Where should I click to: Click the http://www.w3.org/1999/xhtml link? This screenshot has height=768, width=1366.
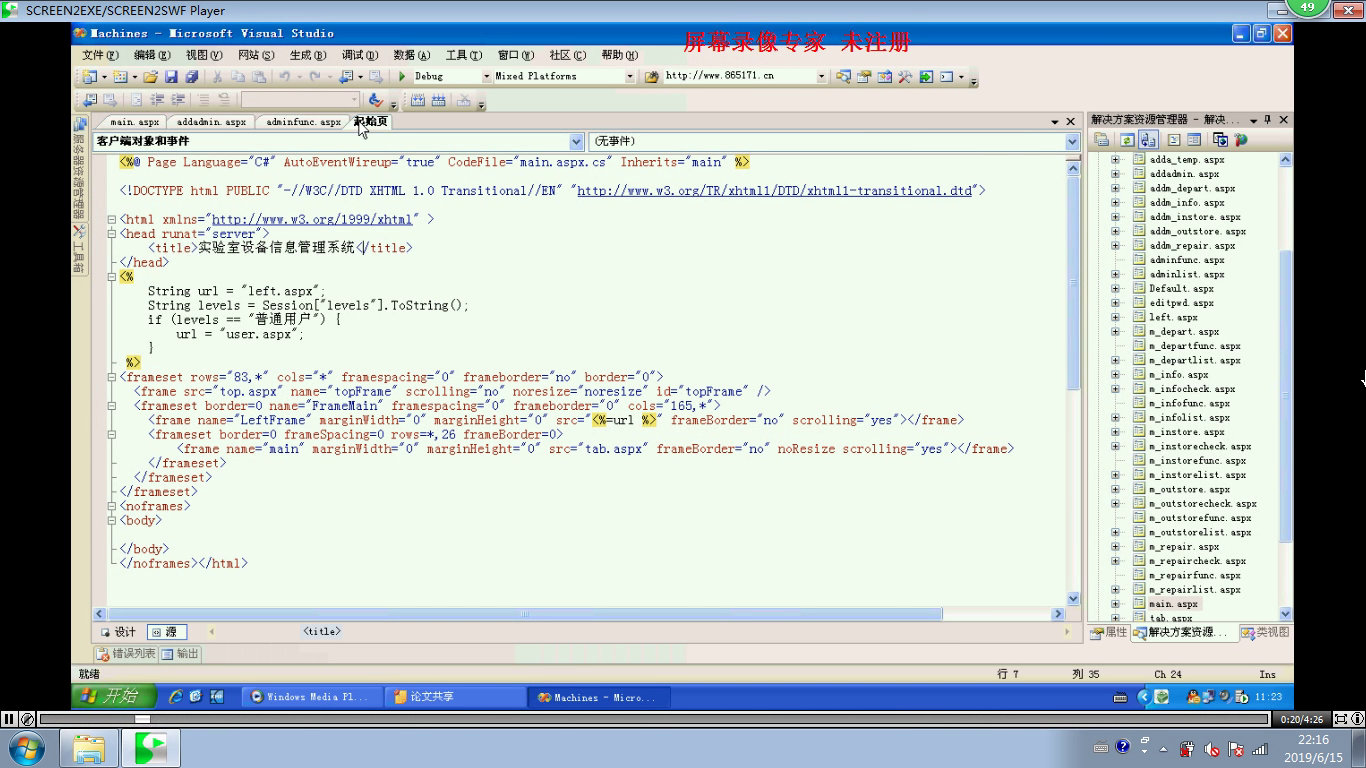(x=312, y=219)
